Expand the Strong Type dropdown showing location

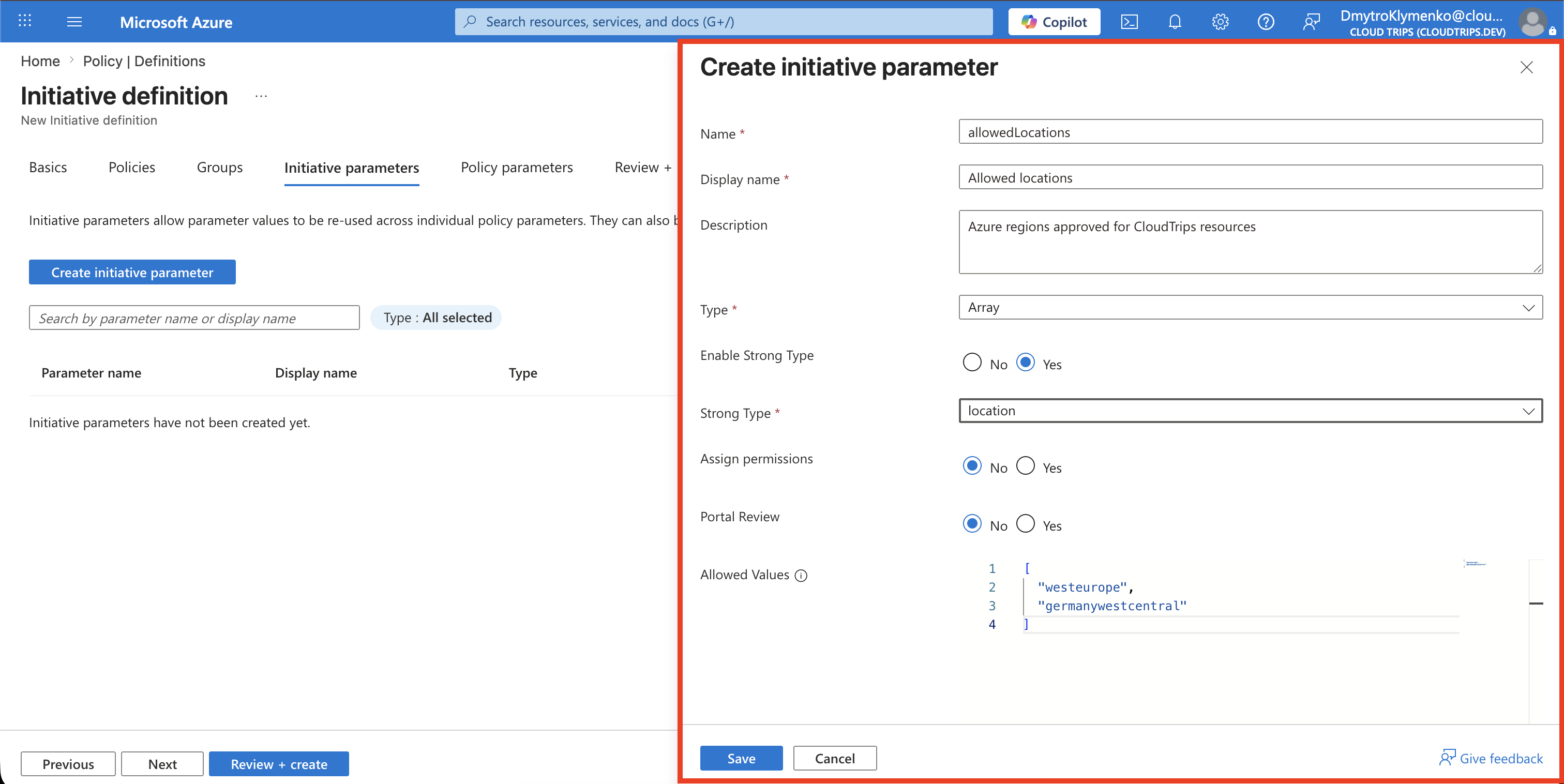1251,411
